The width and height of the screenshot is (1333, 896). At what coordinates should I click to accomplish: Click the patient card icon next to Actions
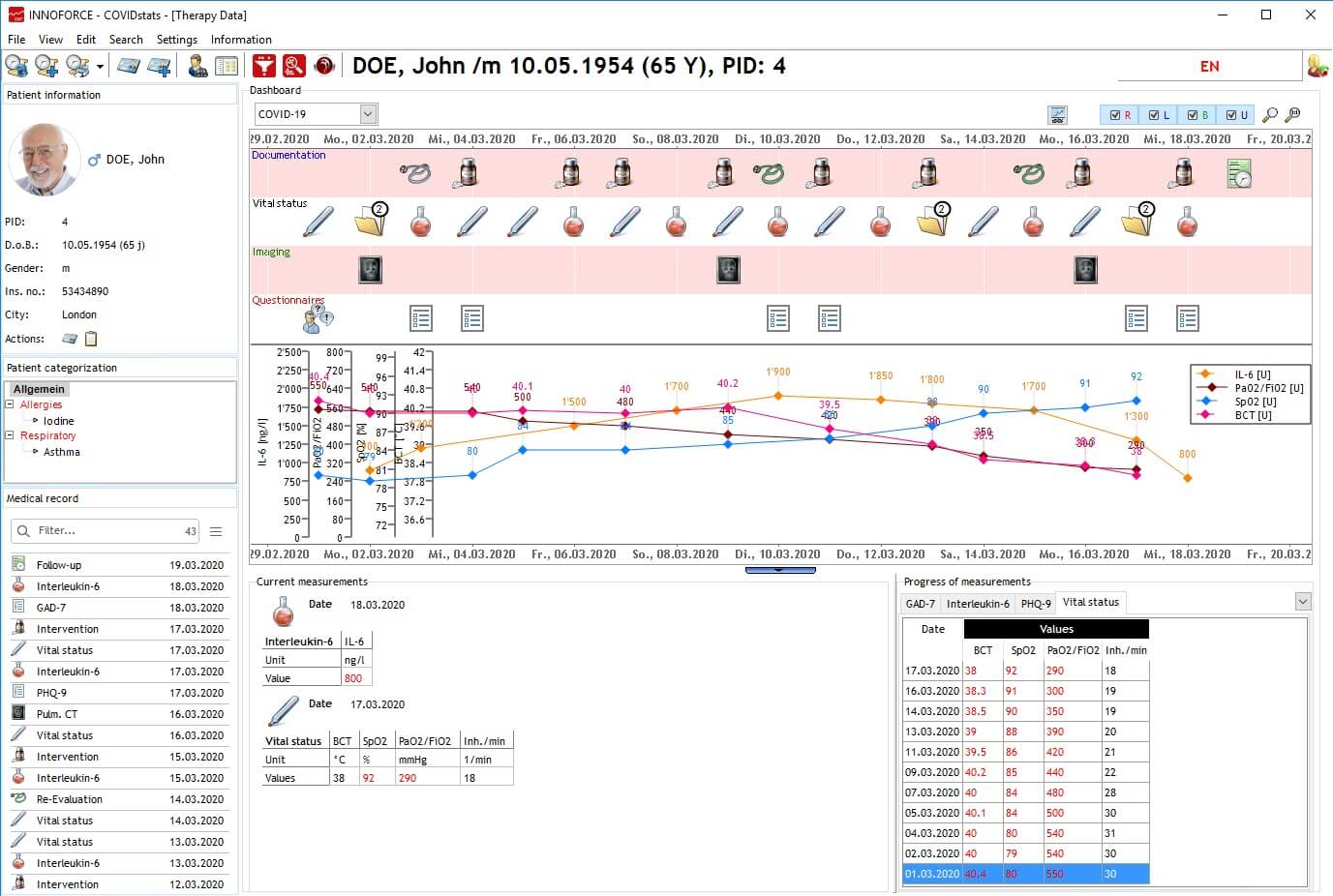coord(70,339)
